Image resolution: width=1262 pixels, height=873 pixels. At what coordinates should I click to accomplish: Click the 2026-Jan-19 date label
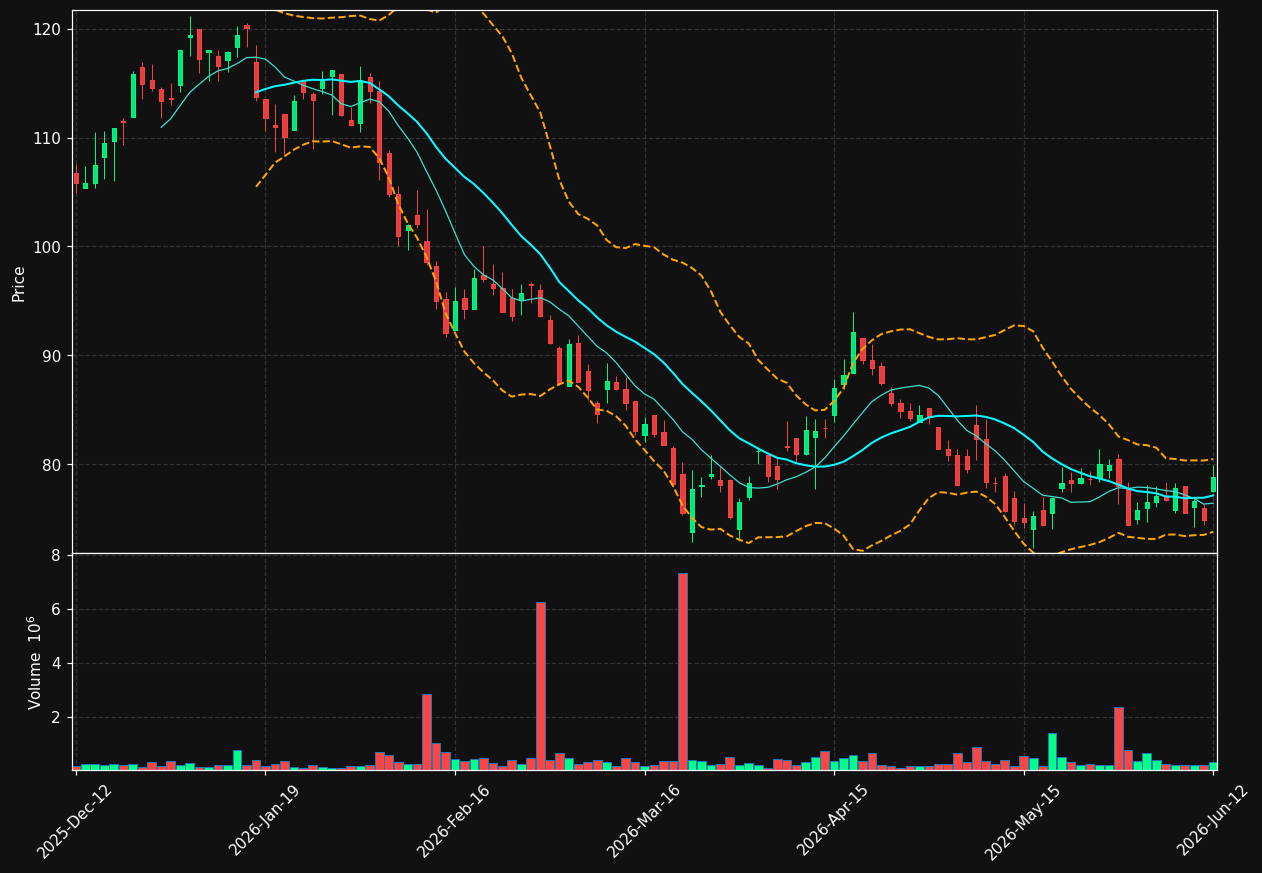pyautogui.click(x=265, y=821)
